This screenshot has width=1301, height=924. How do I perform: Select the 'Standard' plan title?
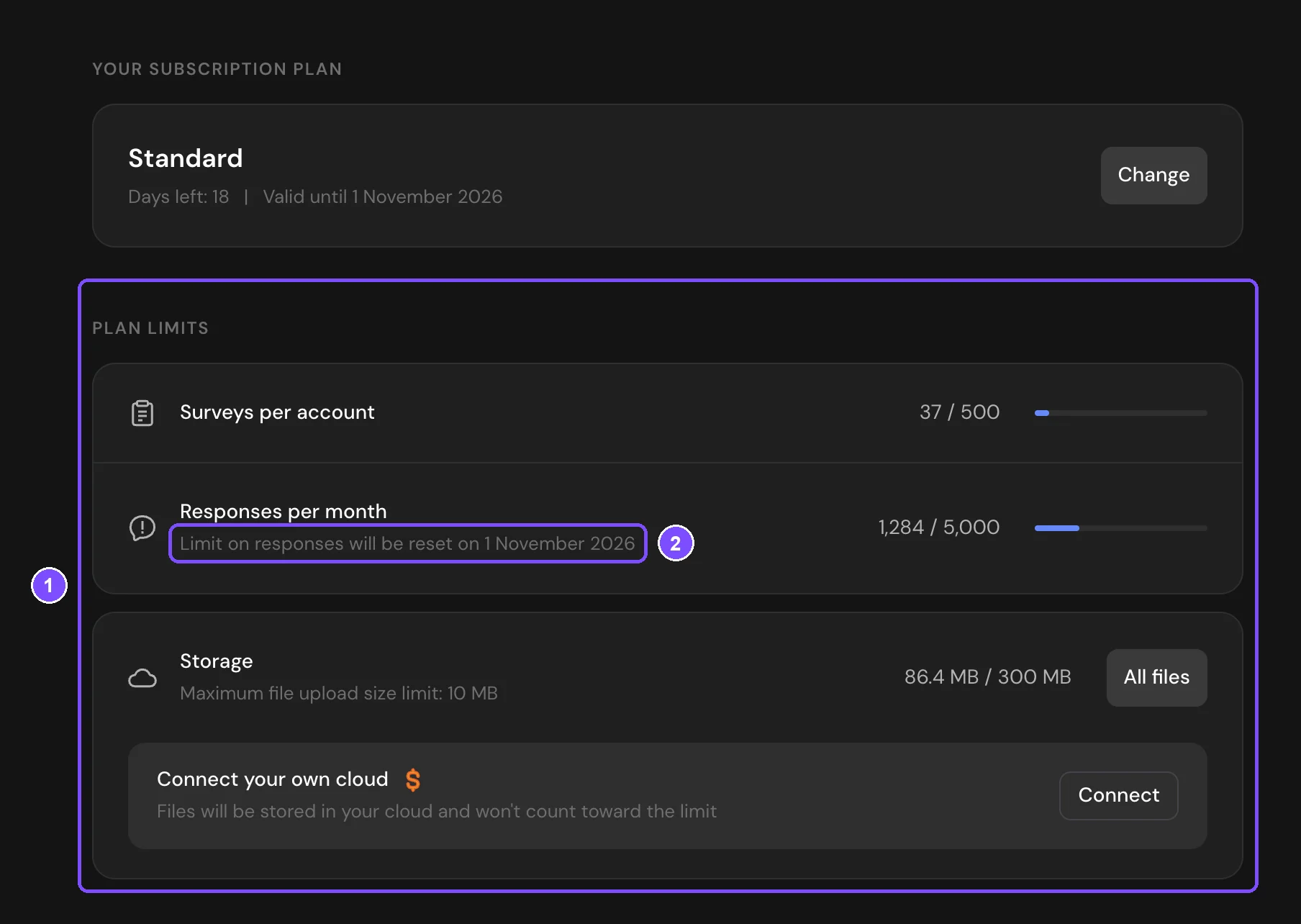(186, 158)
